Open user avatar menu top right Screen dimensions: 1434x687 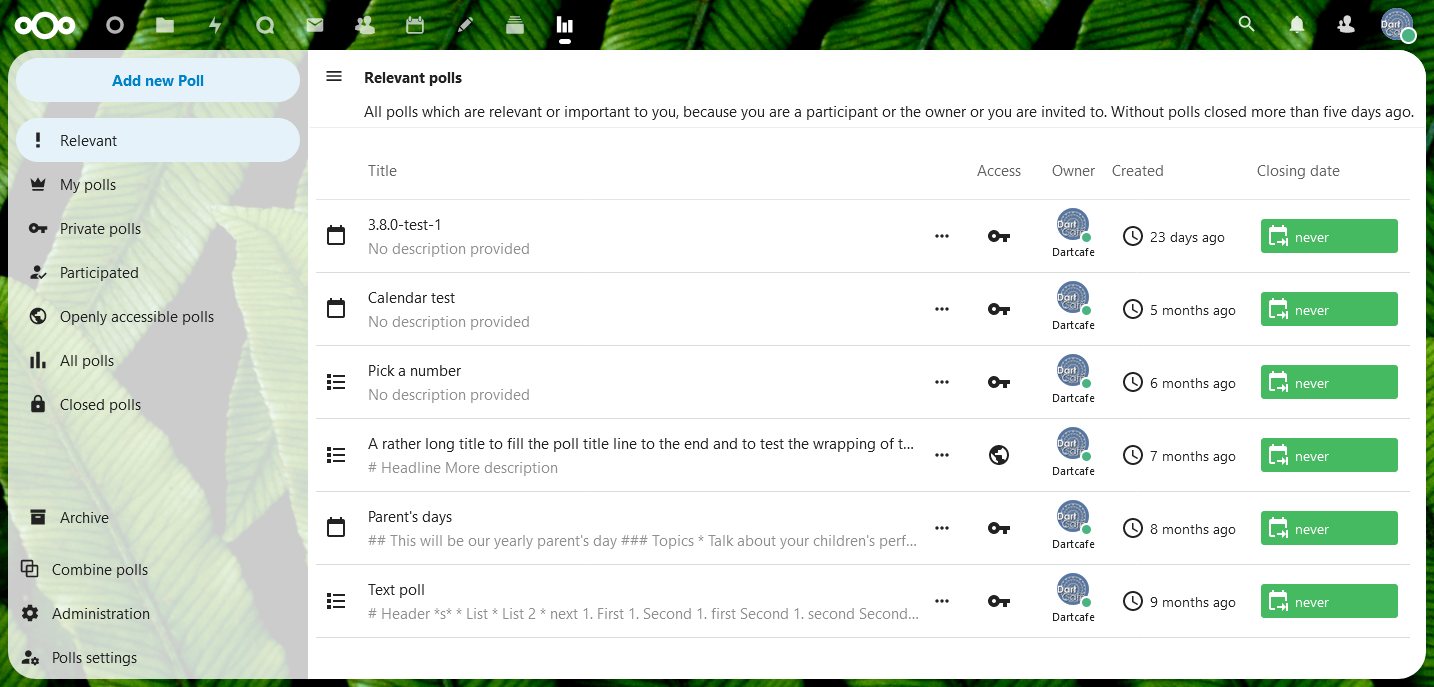(x=1397, y=25)
